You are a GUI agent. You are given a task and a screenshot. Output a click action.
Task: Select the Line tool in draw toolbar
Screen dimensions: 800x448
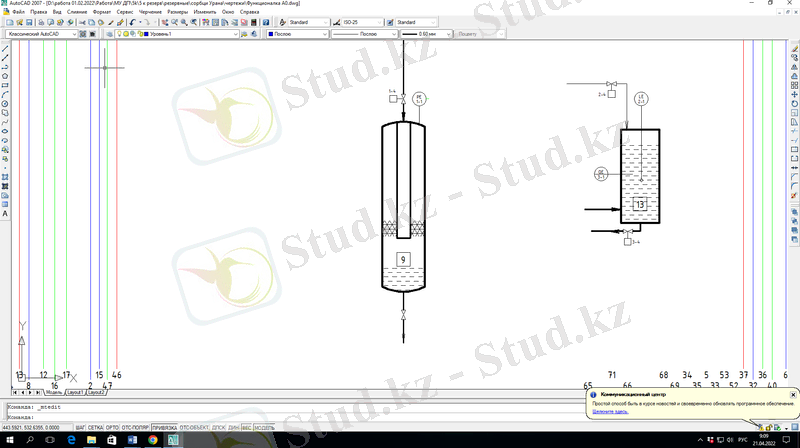[x=5, y=48]
